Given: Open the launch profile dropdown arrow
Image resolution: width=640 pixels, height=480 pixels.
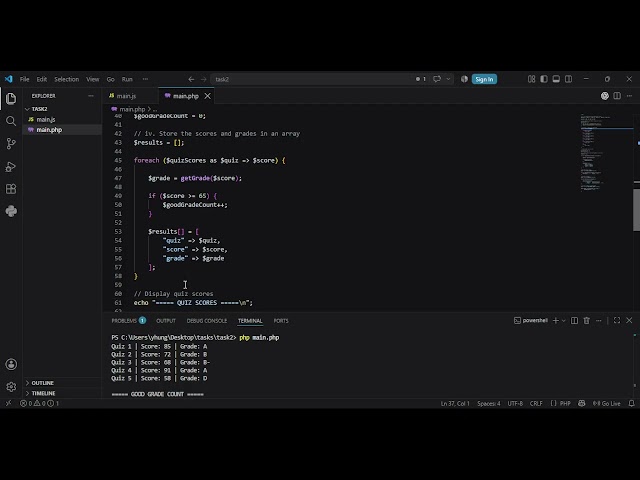Looking at the screenshot, I should (x=564, y=320).
